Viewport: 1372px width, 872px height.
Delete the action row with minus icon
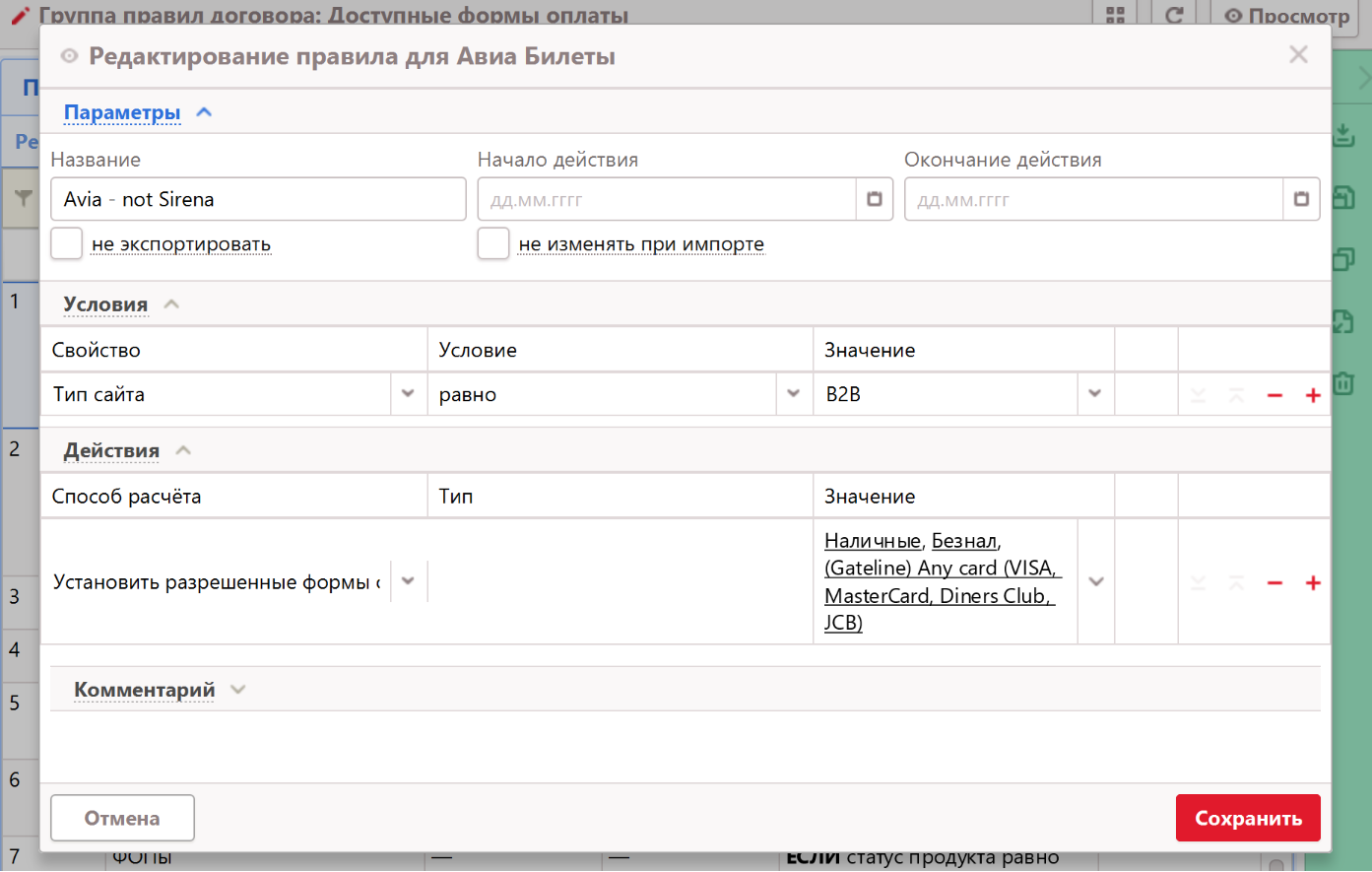click(1274, 582)
